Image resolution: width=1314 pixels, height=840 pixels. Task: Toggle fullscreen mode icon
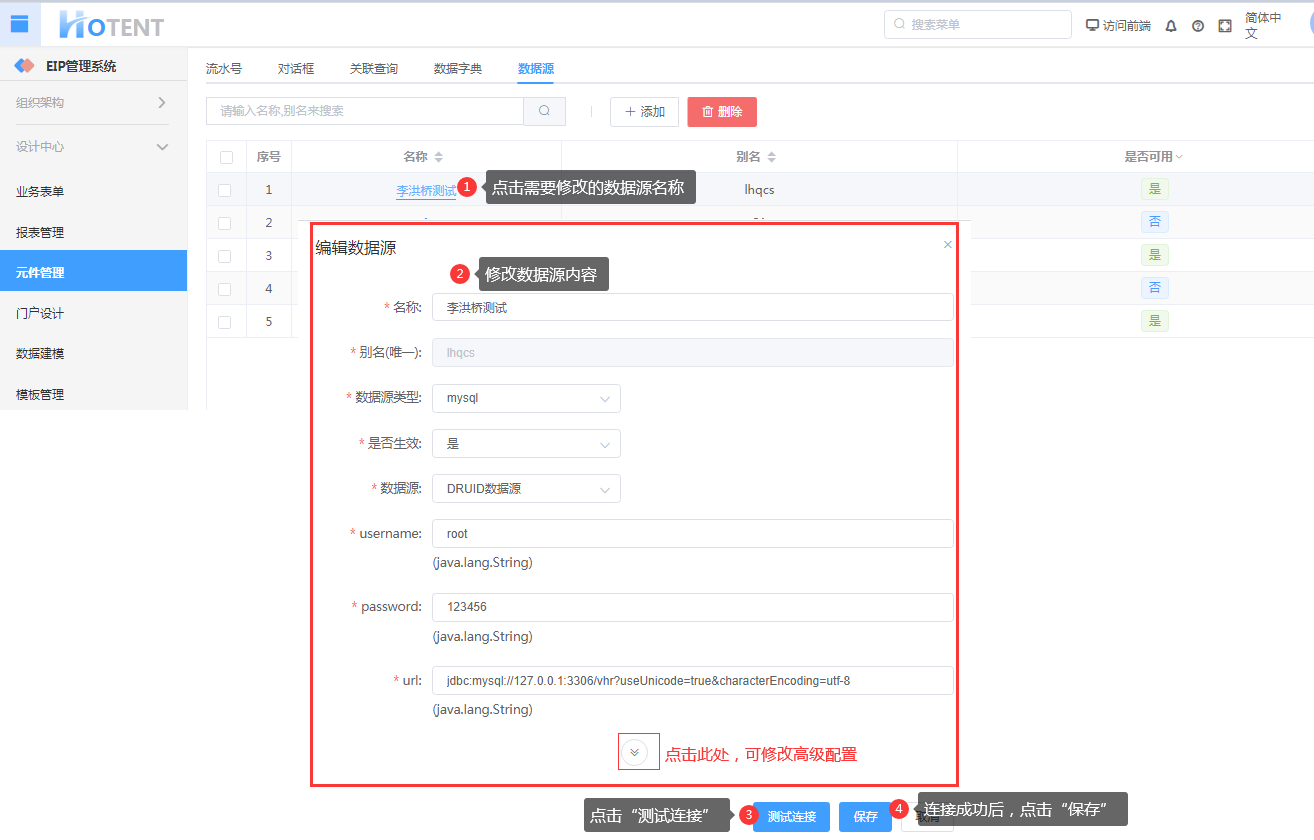click(1225, 26)
